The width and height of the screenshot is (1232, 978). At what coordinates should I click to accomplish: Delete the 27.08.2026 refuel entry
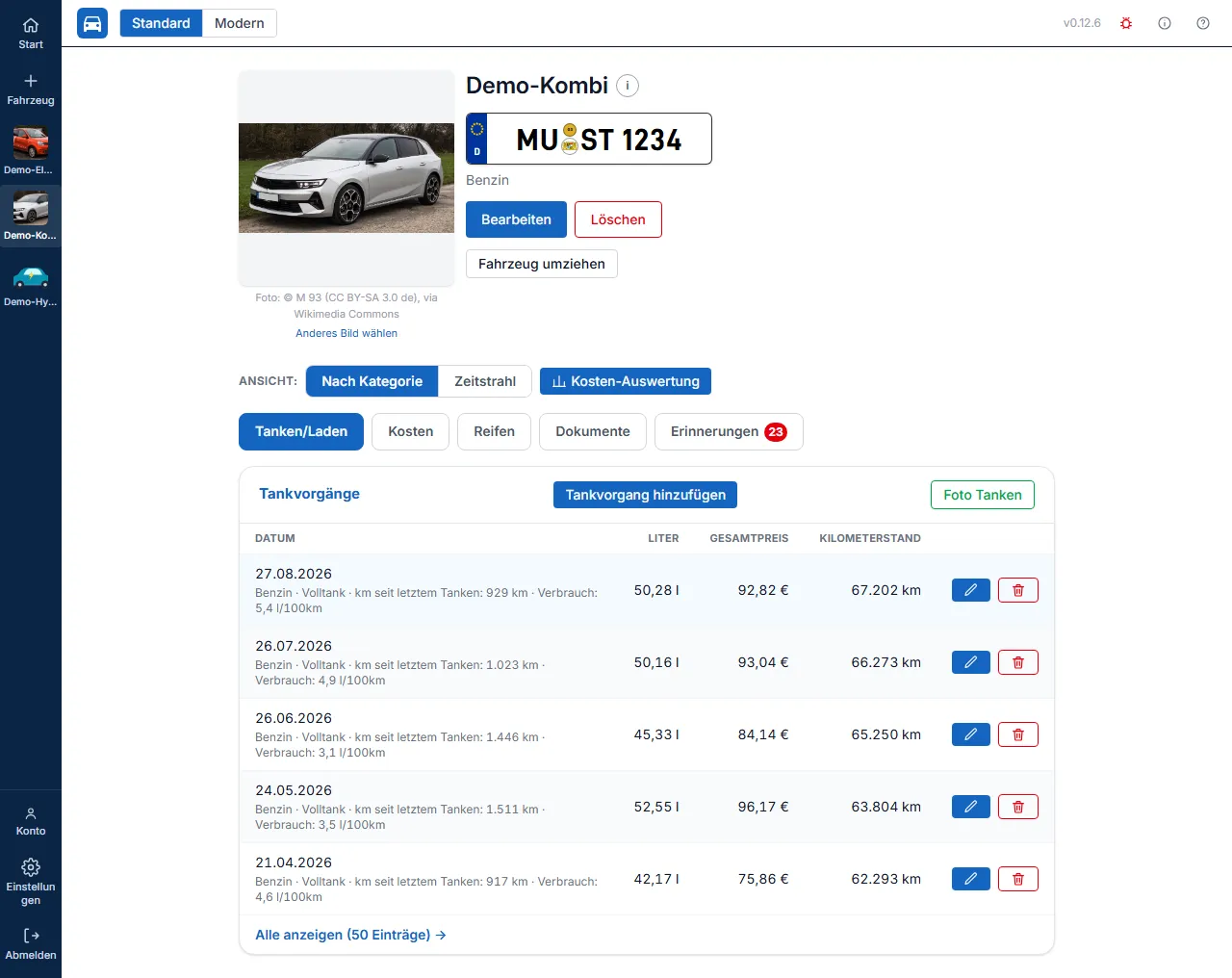pos(1018,590)
